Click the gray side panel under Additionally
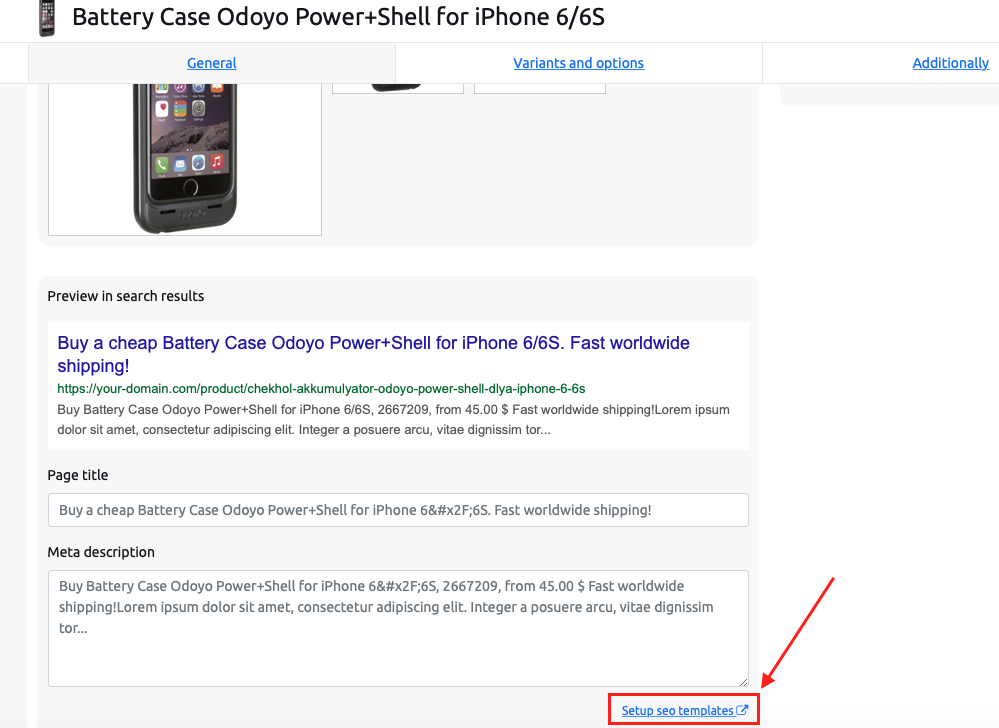The image size is (999, 728). (889, 94)
